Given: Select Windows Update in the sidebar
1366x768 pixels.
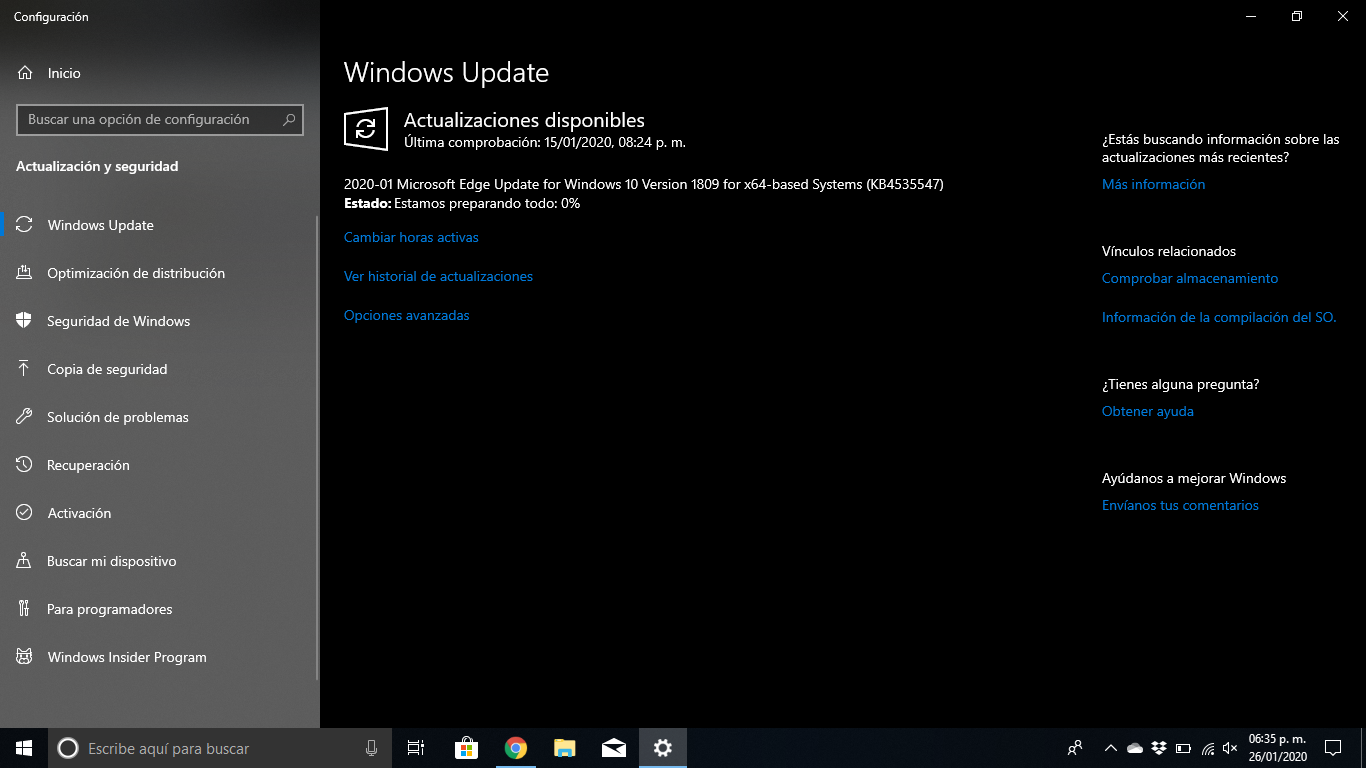Looking at the screenshot, I should [x=160, y=225].
